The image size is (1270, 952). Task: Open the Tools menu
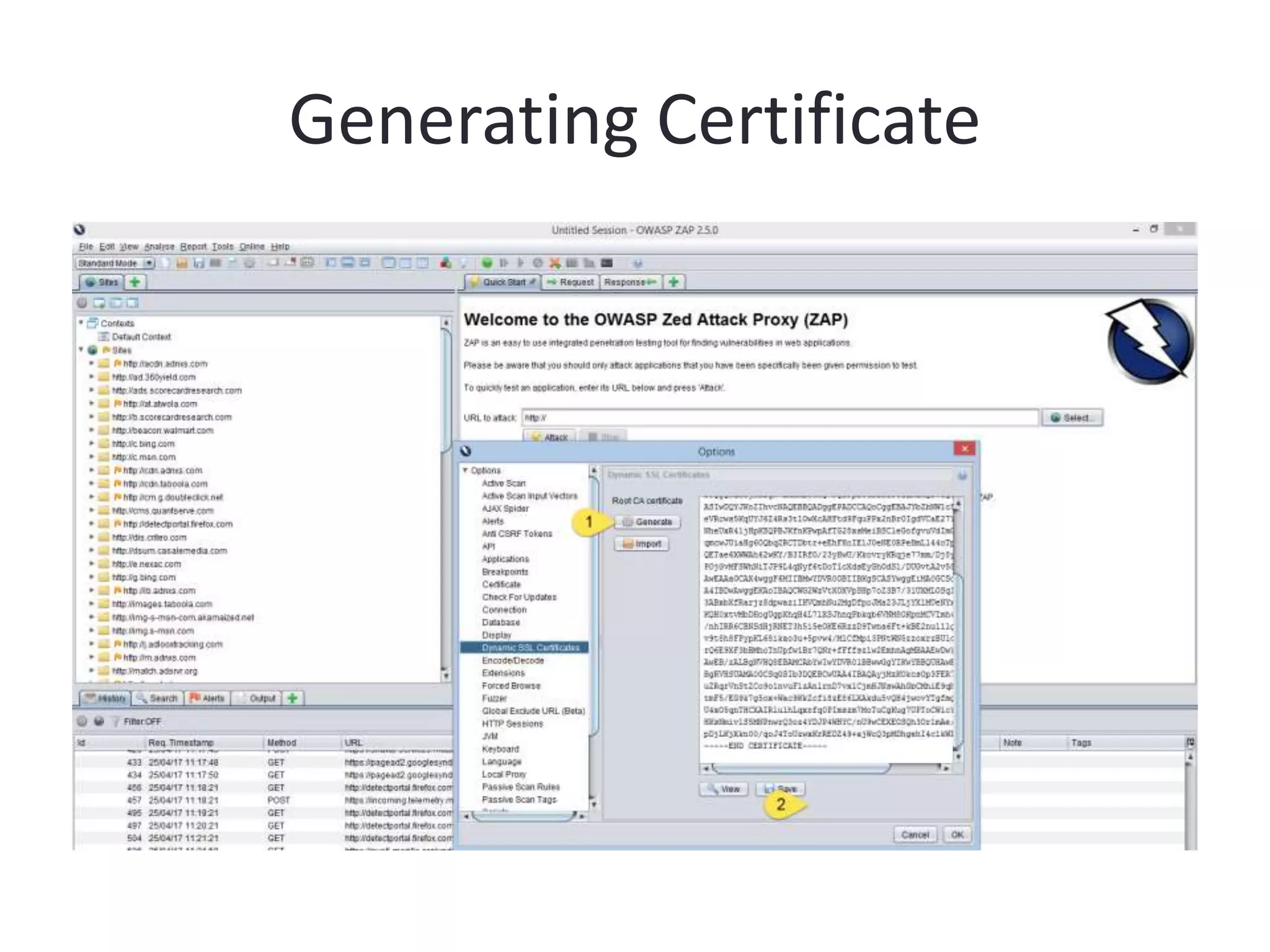coord(223,247)
